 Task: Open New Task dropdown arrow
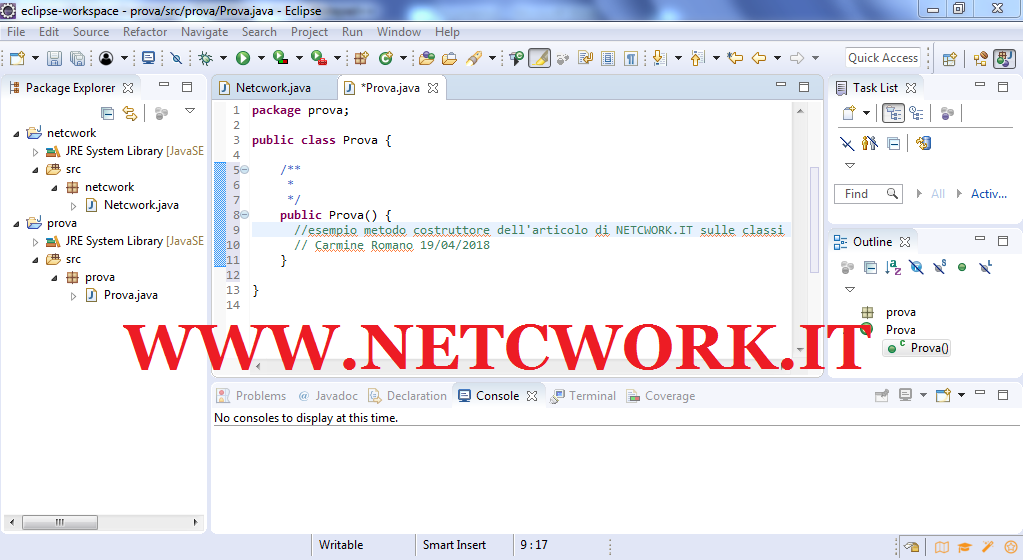pyautogui.click(x=866, y=113)
